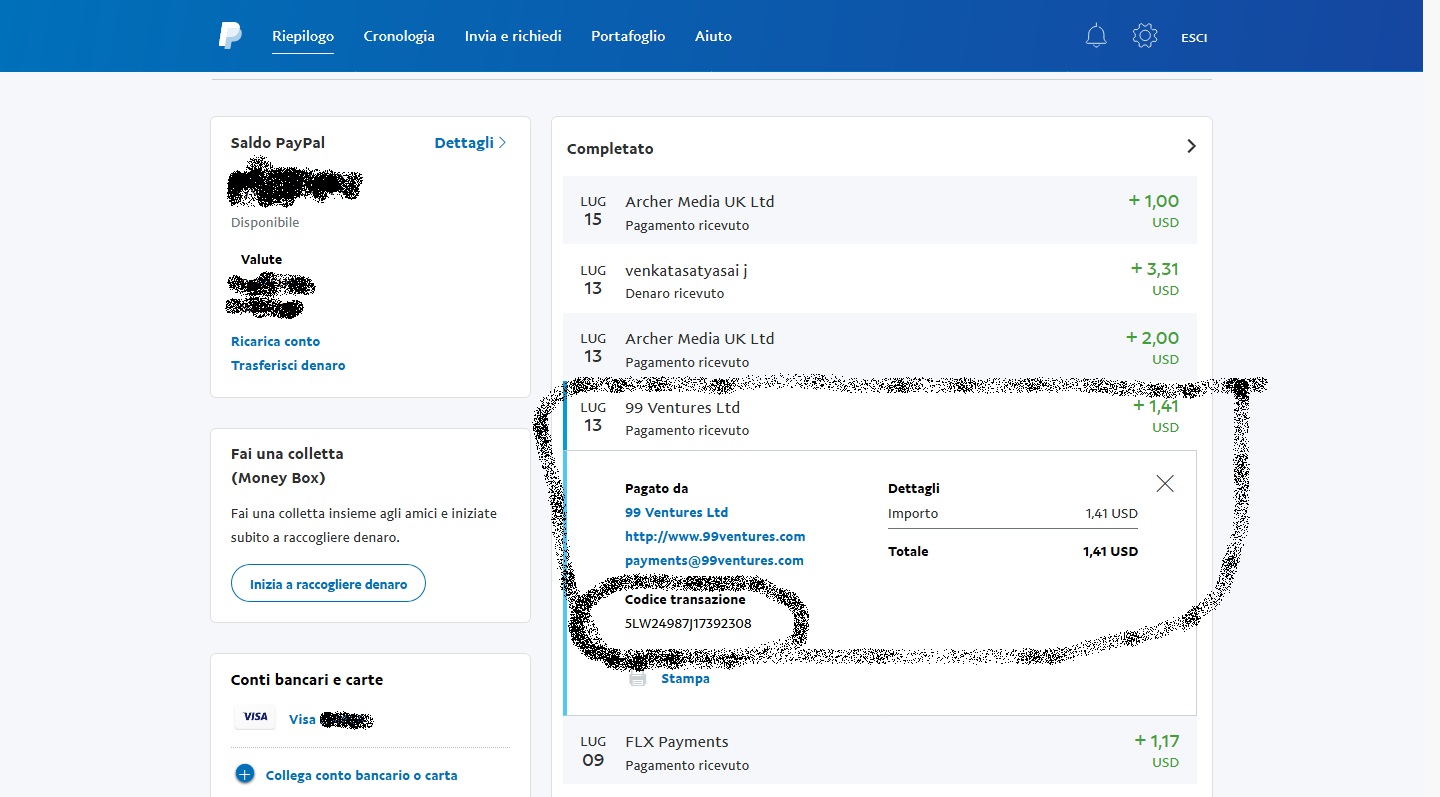Open the notifications bell icon

click(1096, 36)
